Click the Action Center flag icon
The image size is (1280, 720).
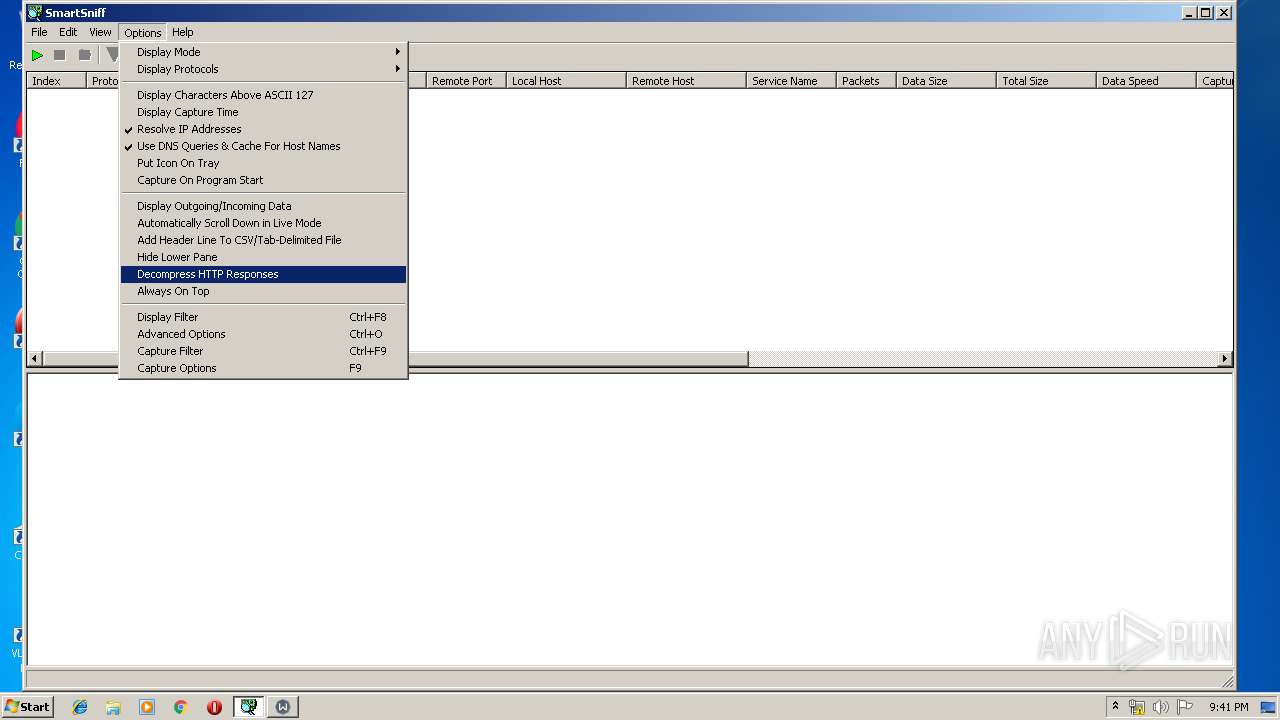(x=1184, y=707)
